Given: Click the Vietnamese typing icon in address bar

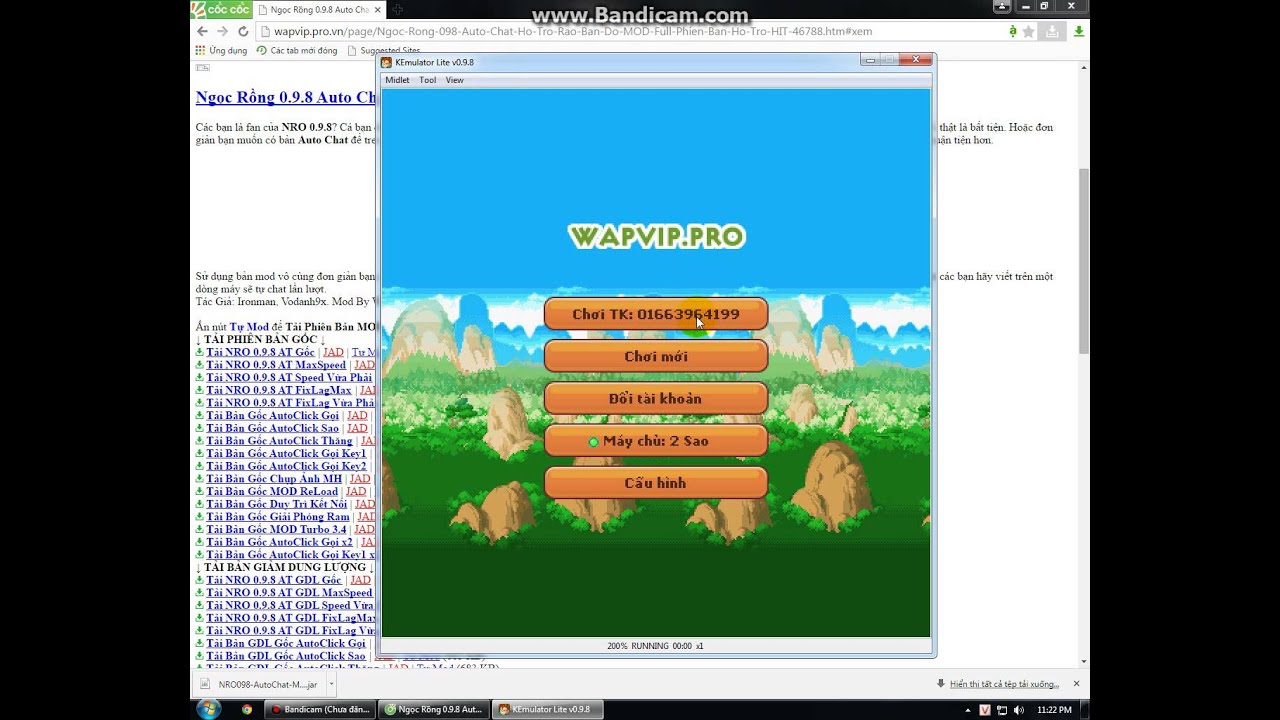Looking at the screenshot, I should point(1013,32).
